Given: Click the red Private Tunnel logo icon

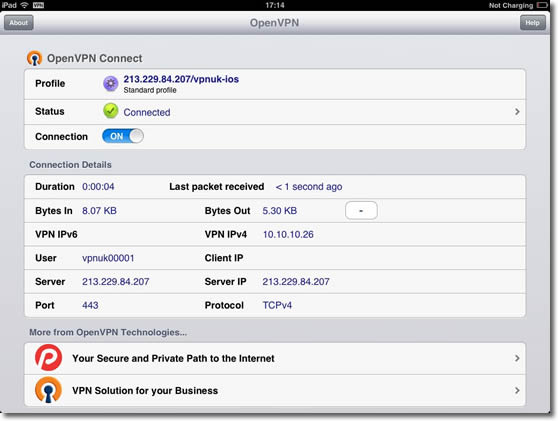Looking at the screenshot, I should (x=48, y=358).
